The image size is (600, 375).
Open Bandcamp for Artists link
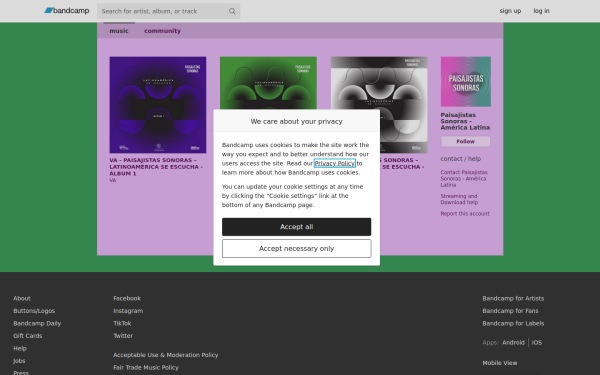click(513, 298)
